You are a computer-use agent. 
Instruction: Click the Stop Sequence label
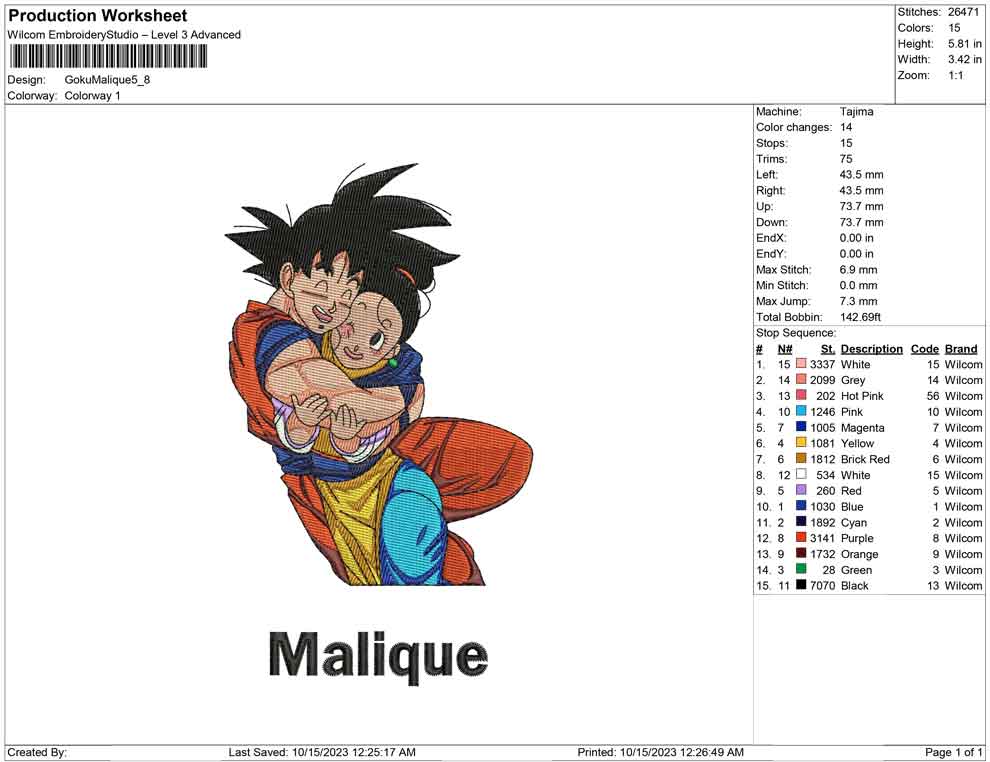(x=796, y=333)
